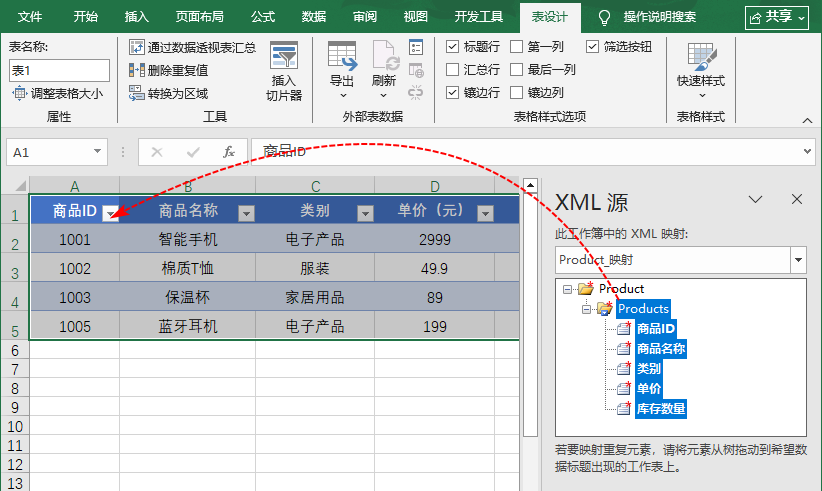Switch to the 数据 tab
The height and width of the screenshot is (491, 822).
314,17
